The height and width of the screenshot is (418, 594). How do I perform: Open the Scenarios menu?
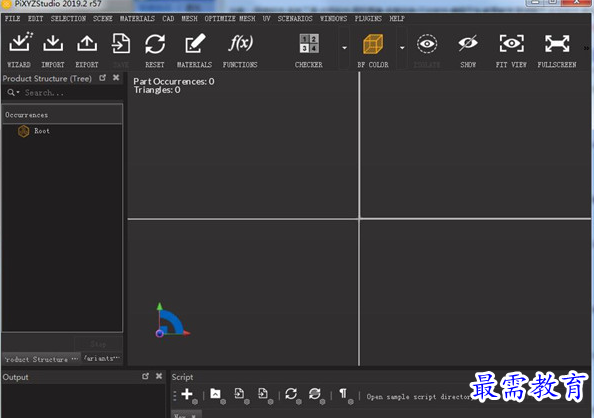[295, 19]
